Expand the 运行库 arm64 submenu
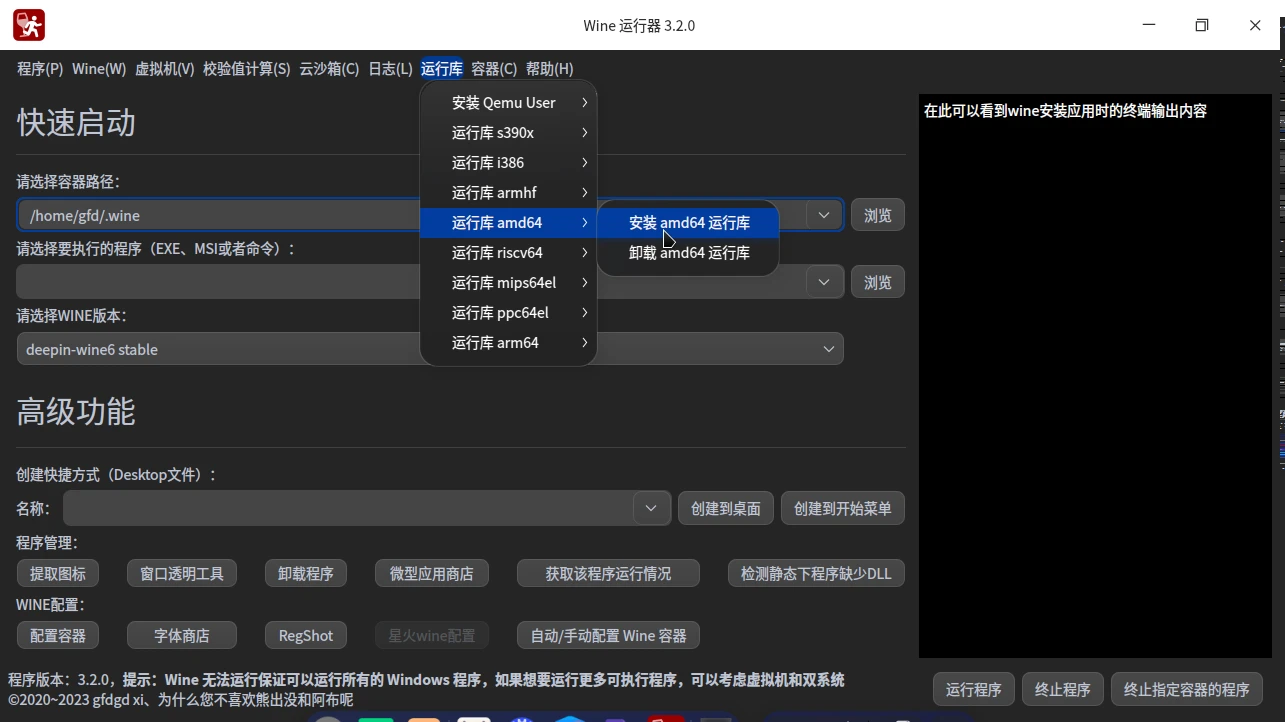This screenshot has width=1285, height=722. [508, 342]
